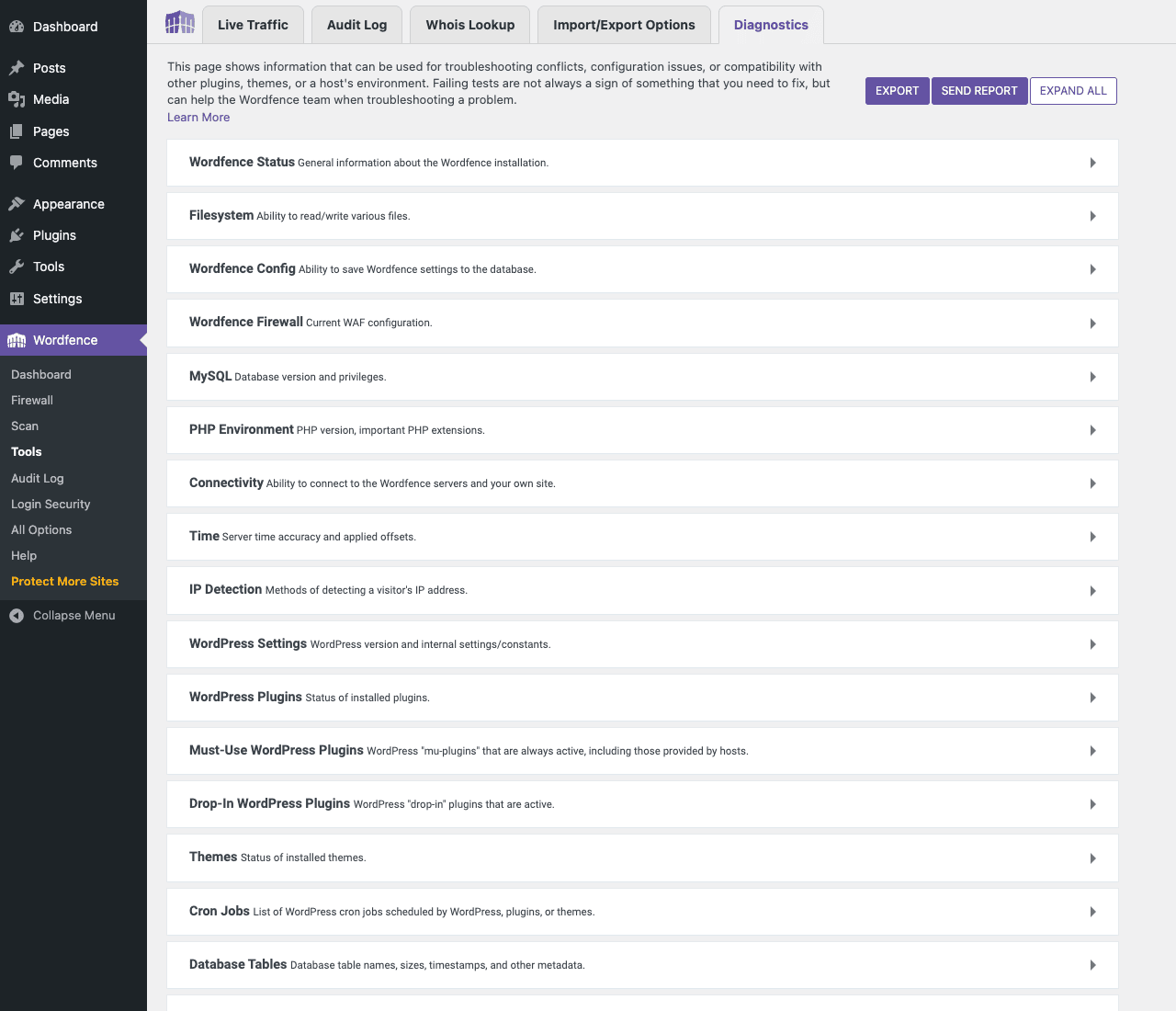Expand the WordPress Settings section arrow

coord(1093,644)
